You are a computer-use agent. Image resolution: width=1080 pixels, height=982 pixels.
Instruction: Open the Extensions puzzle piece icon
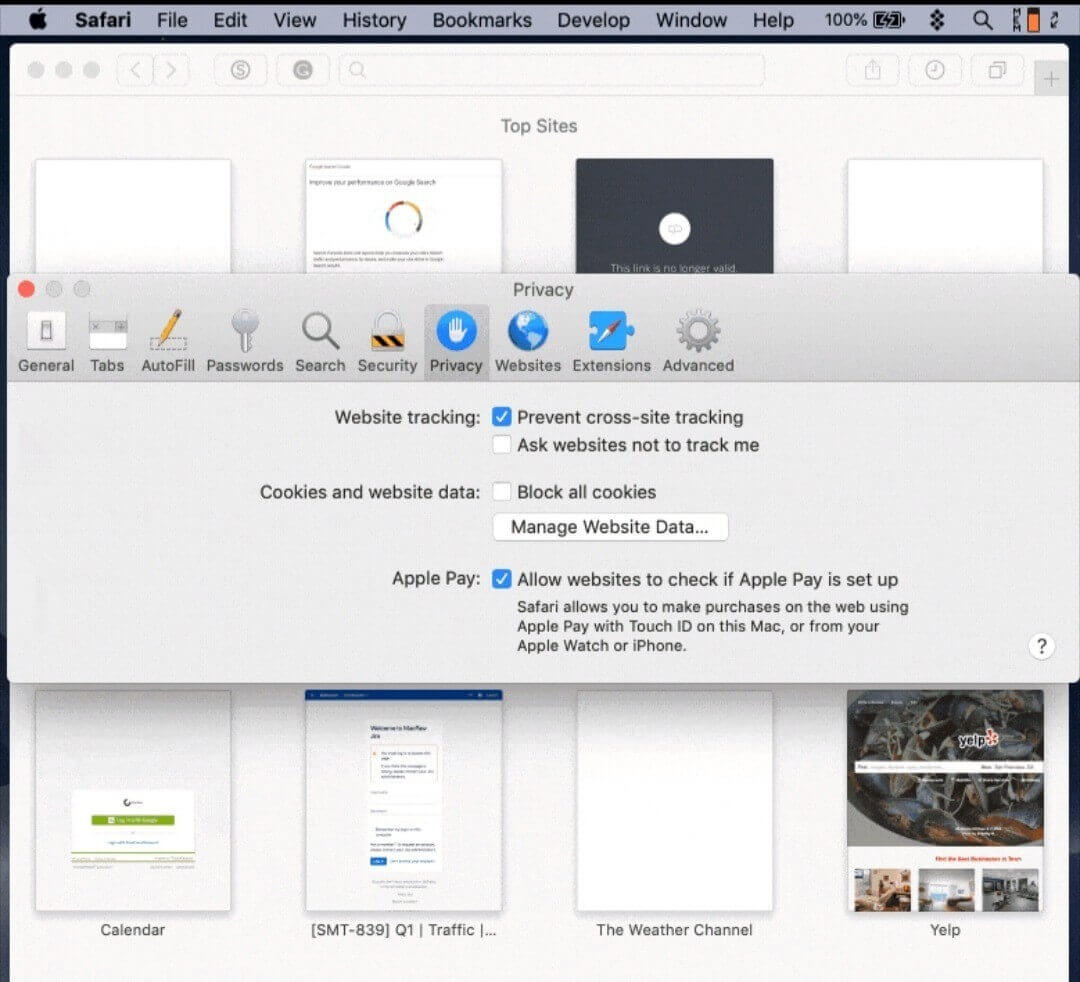coord(611,341)
